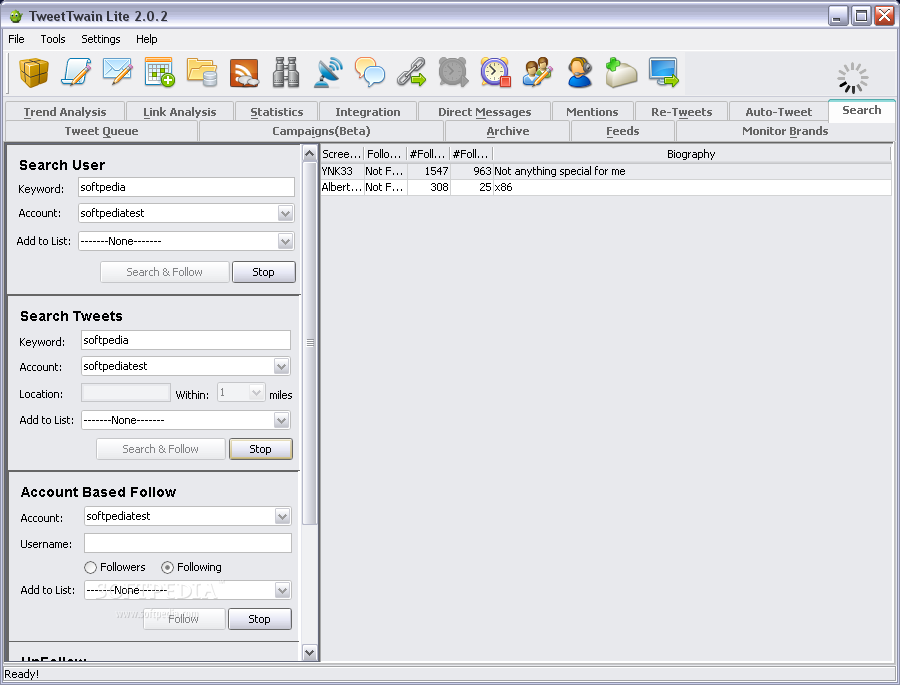Click the orange RSS feed icon
This screenshot has width=900, height=685.
[244, 73]
